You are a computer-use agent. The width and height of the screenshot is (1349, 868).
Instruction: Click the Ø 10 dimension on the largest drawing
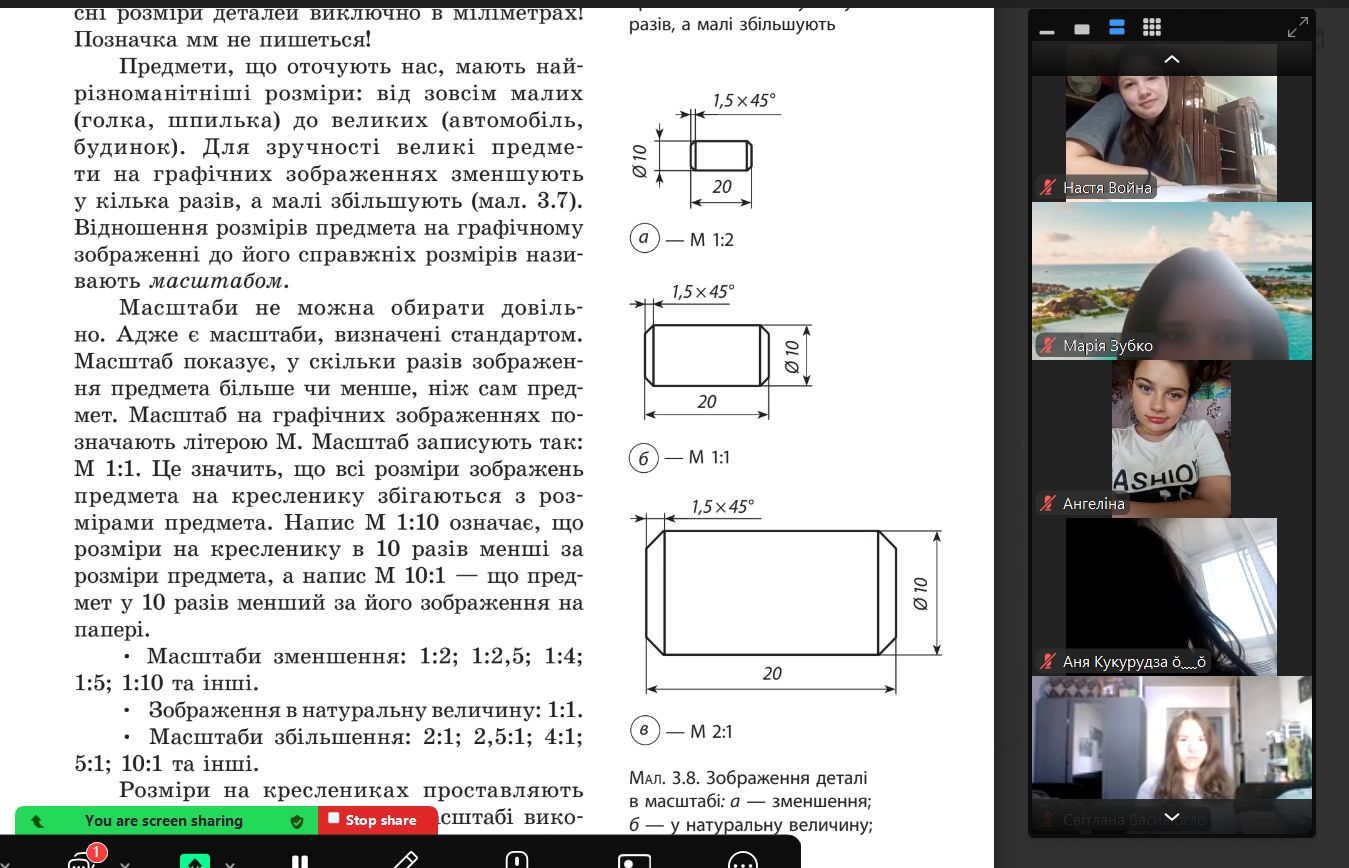tap(921, 594)
